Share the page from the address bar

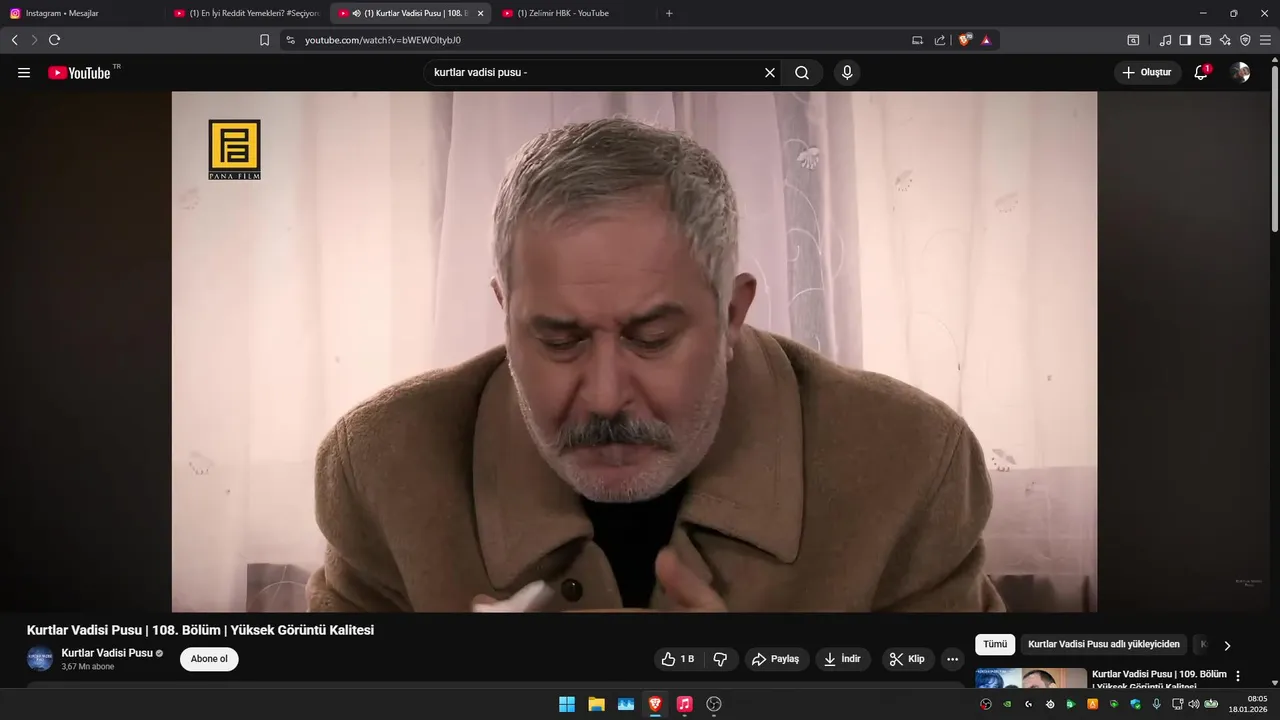click(x=940, y=40)
